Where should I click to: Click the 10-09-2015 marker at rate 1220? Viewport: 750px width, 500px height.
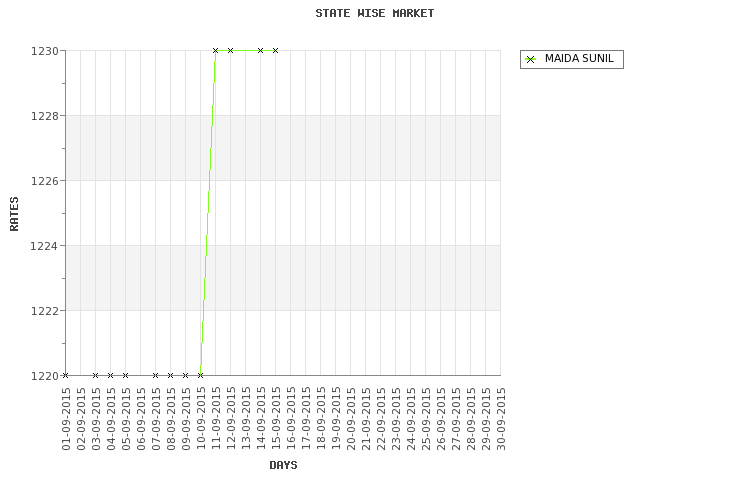(x=200, y=376)
